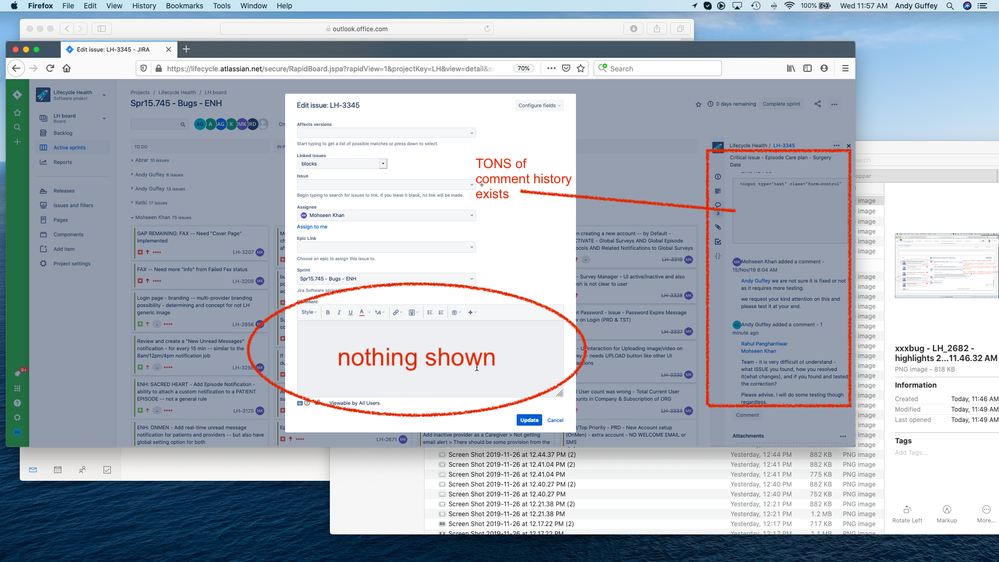999x562 pixels.
Task: Open Backlog in Jira project nav
Action: [62, 133]
